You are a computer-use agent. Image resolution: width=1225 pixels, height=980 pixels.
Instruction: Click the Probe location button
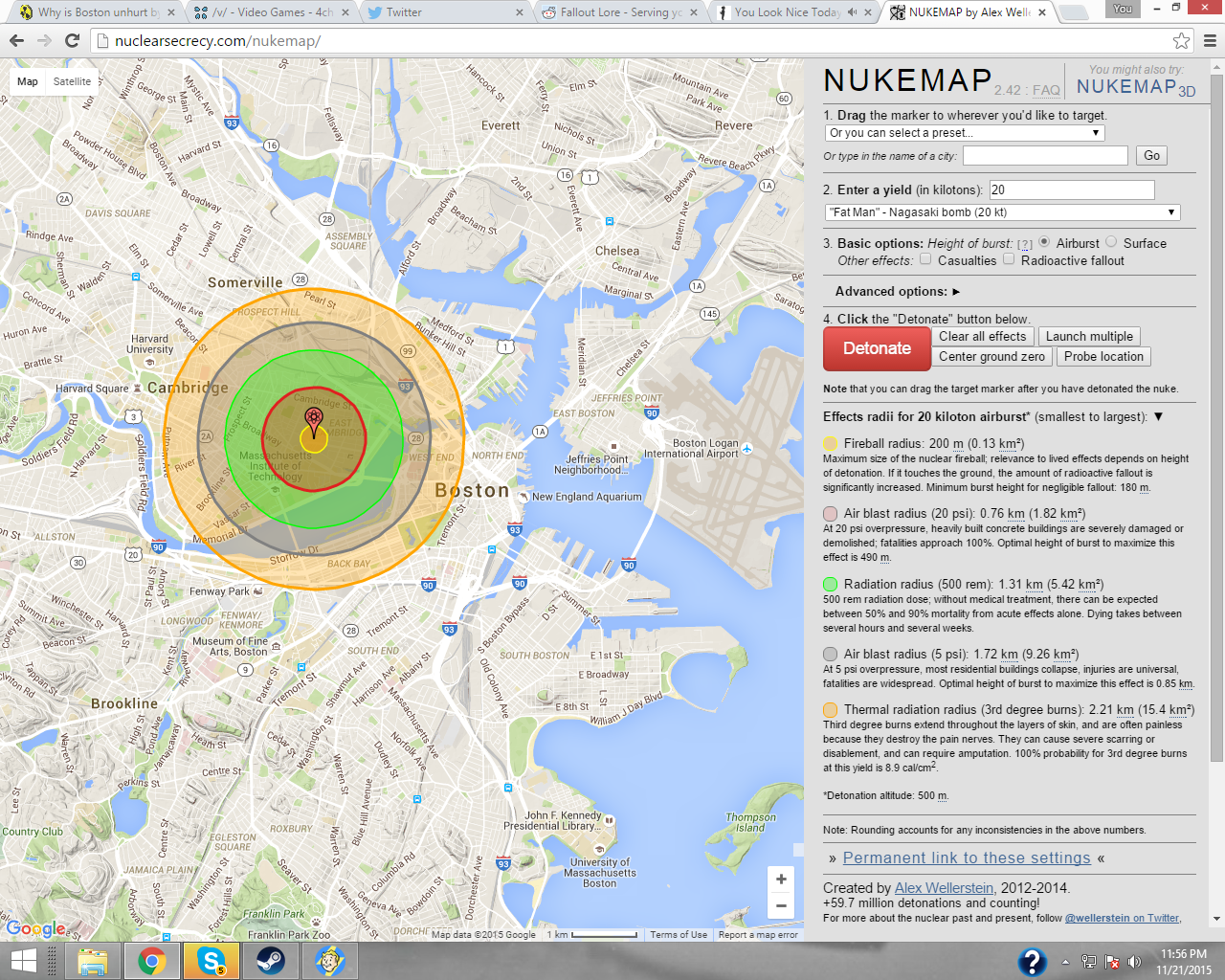(1103, 356)
